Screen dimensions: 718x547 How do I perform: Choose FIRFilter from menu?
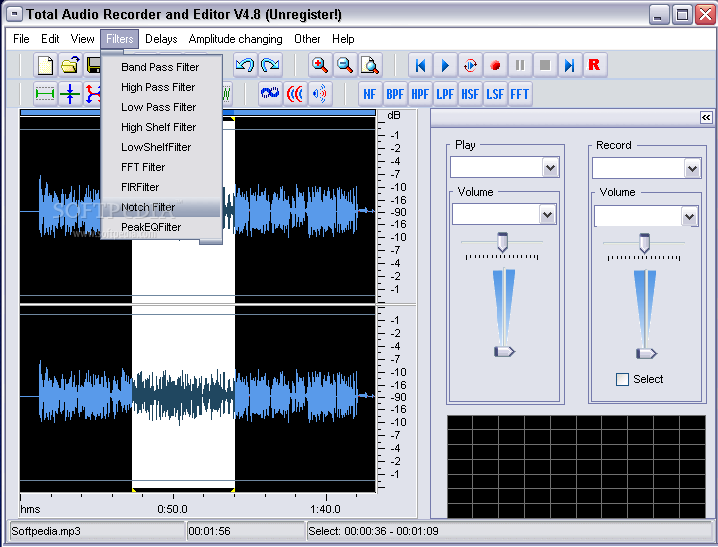coord(161,187)
